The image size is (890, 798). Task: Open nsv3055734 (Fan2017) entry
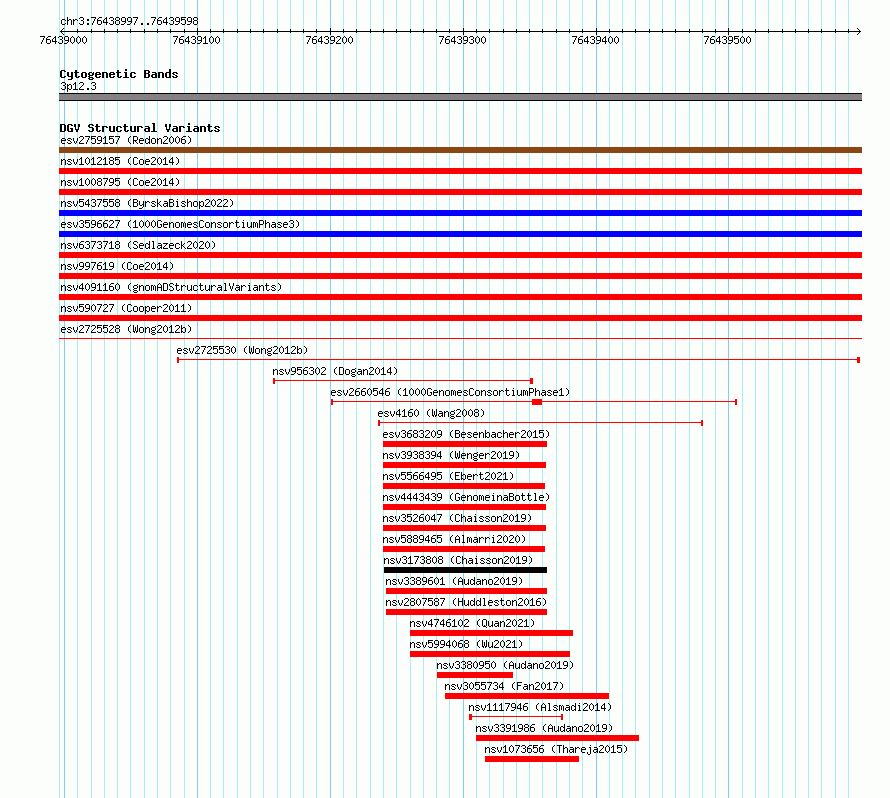click(x=504, y=686)
